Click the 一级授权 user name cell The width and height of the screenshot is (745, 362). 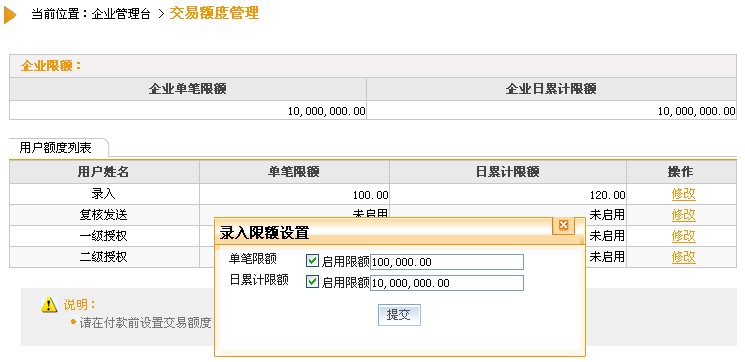104,236
